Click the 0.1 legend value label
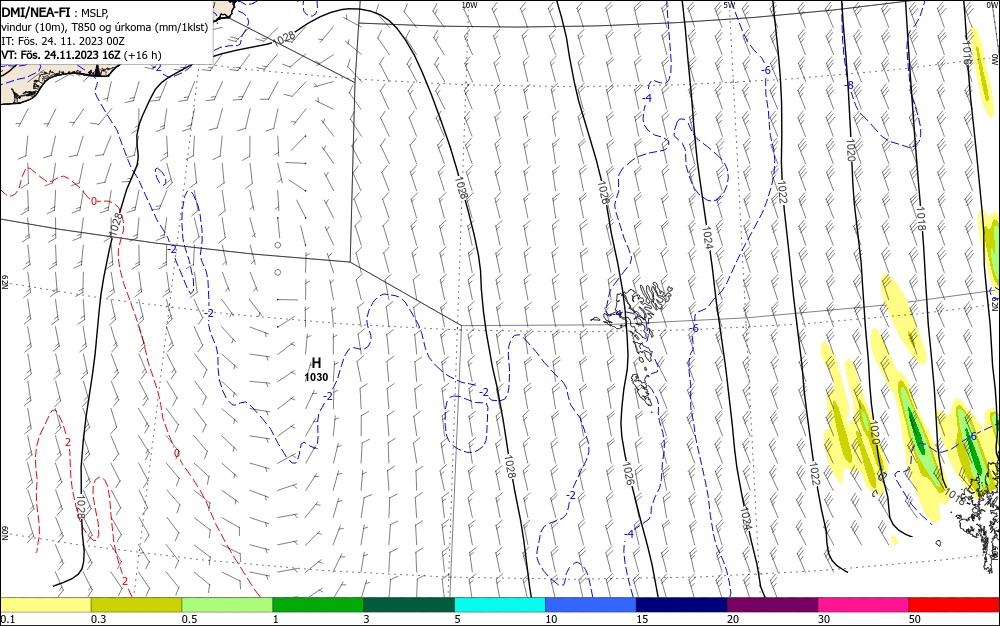This screenshot has height=626, width=1000. (8, 619)
